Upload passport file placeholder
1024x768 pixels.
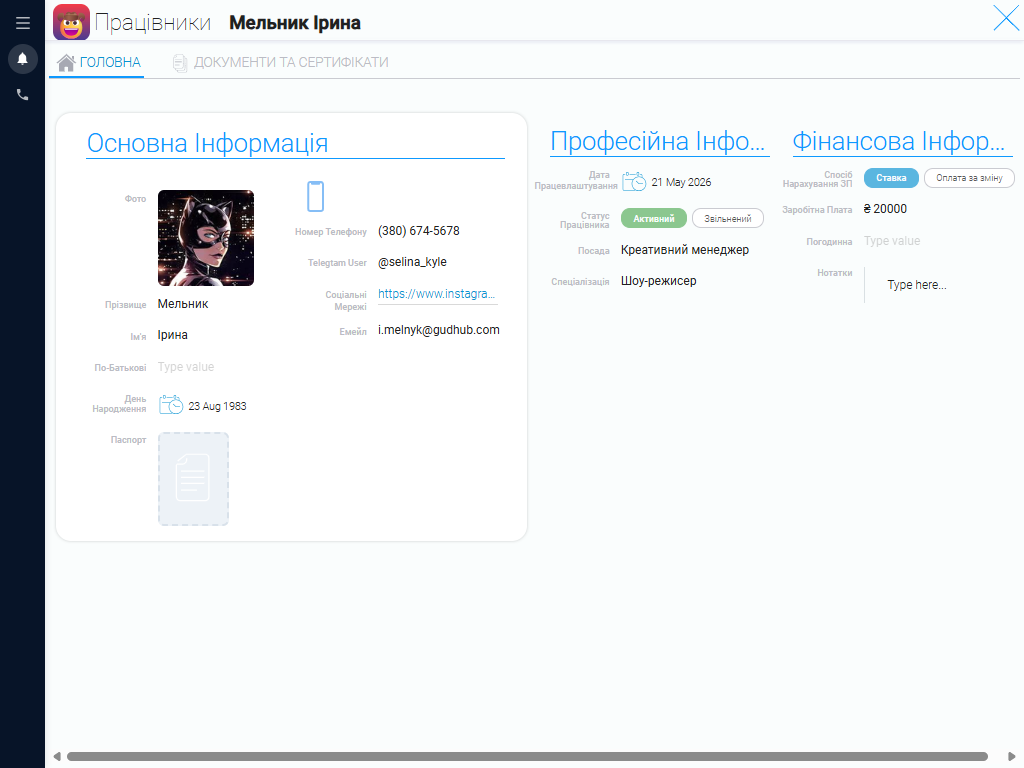pos(193,479)
